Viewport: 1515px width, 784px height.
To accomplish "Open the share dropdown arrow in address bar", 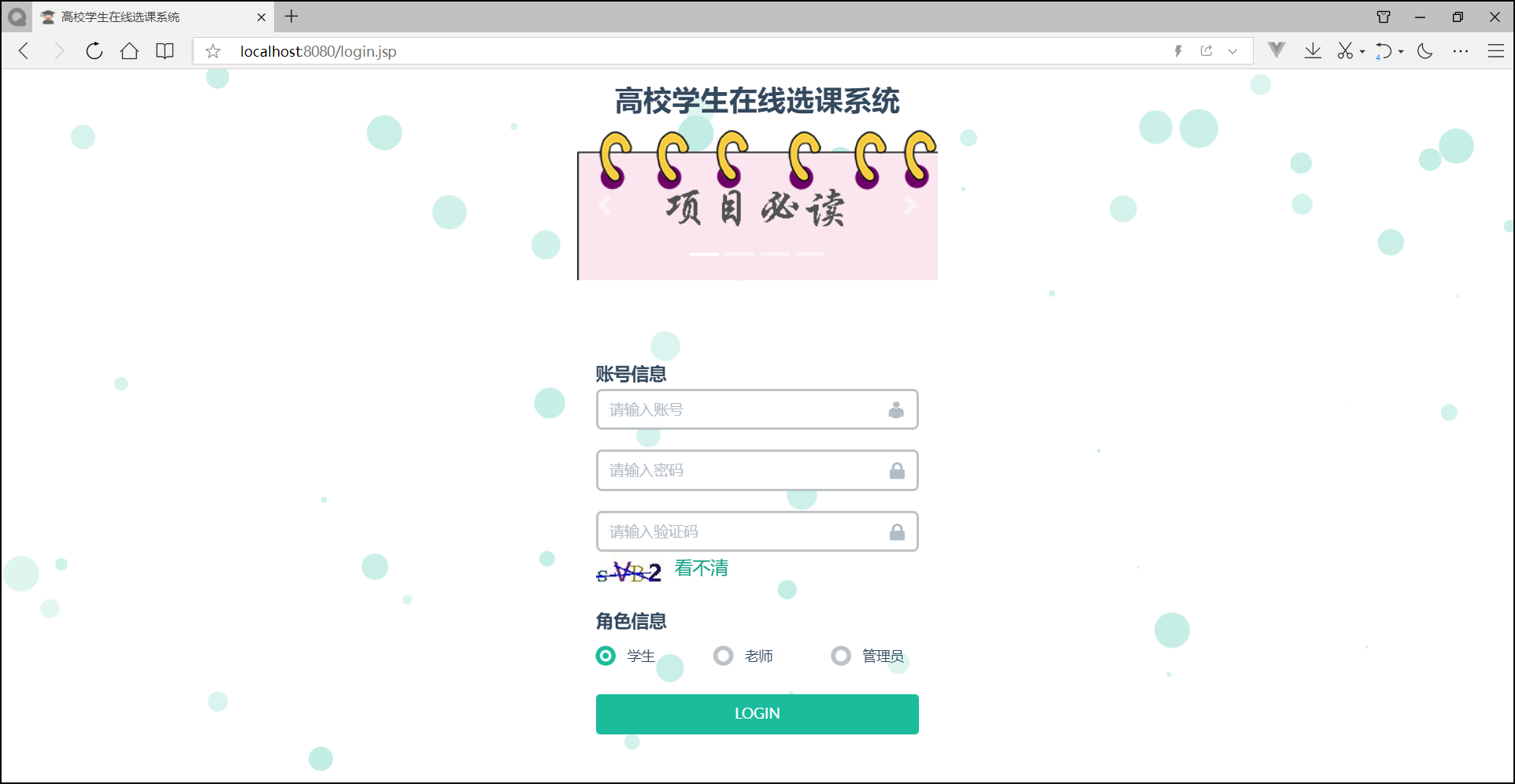I will point(1232,51).
